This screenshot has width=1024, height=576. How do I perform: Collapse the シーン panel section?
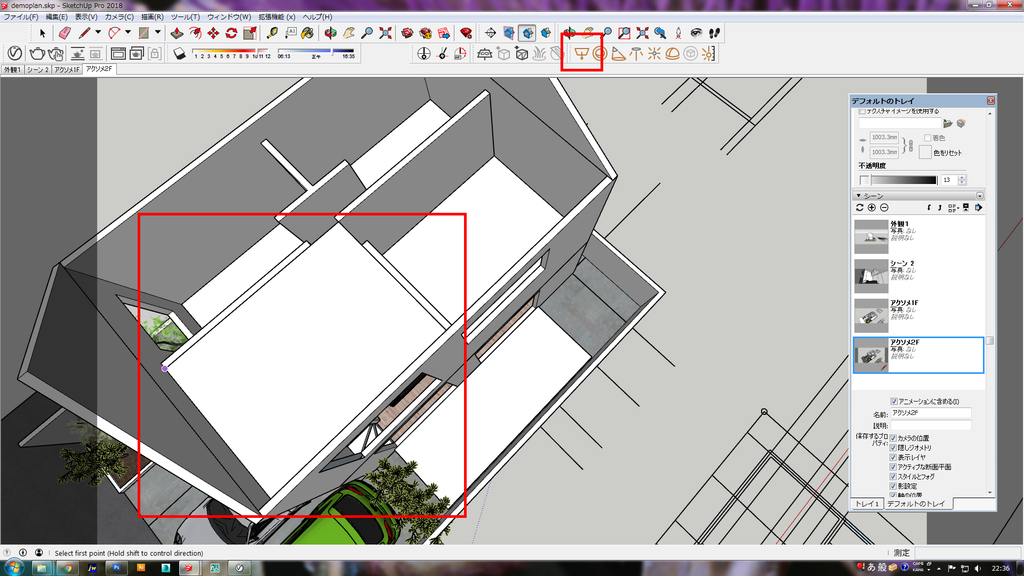(x=859, y=196)
